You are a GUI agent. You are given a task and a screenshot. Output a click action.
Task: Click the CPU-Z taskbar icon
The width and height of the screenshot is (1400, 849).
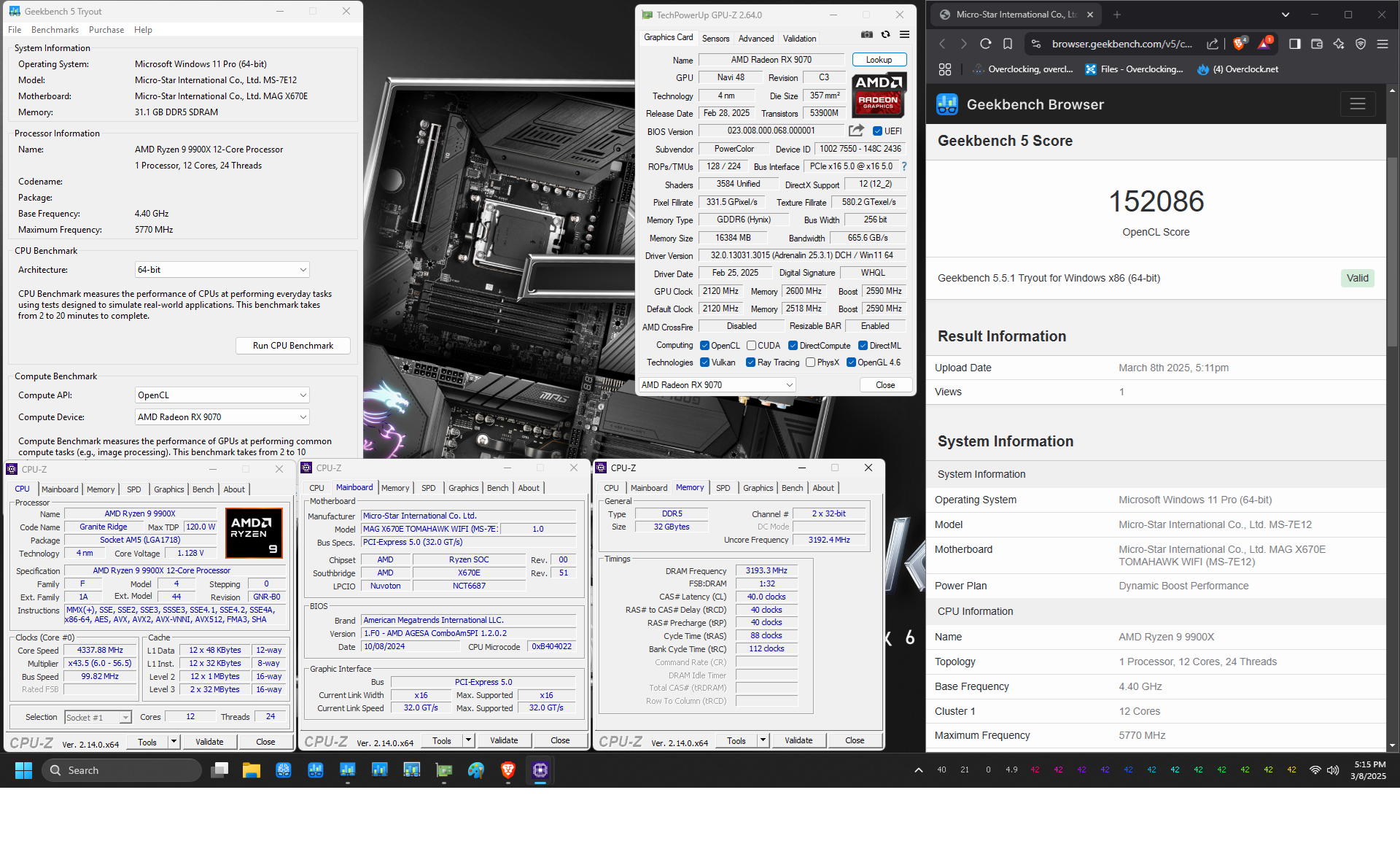pos(540,770)
